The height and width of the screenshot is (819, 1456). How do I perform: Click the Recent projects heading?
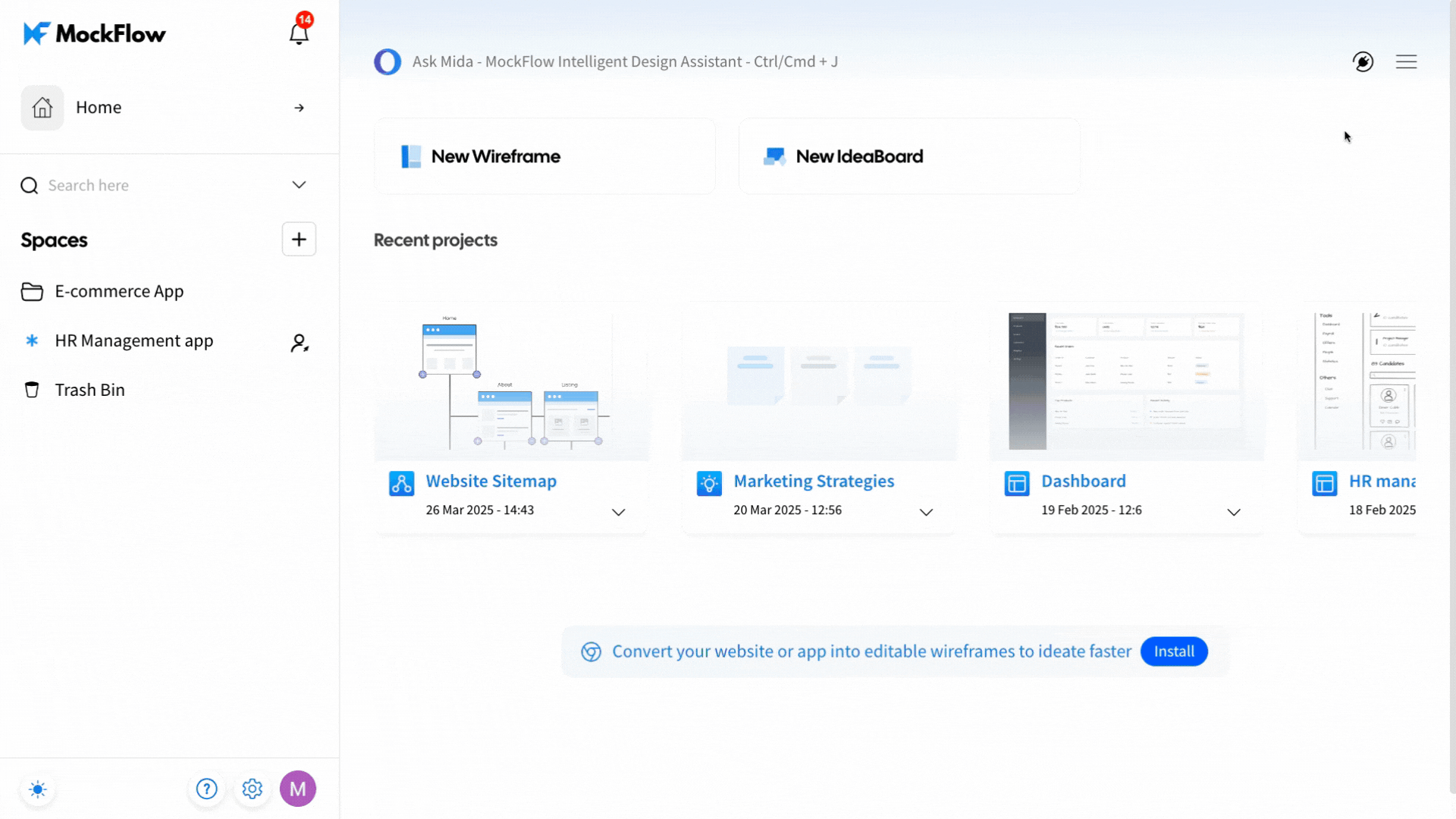tap(435, 240)
